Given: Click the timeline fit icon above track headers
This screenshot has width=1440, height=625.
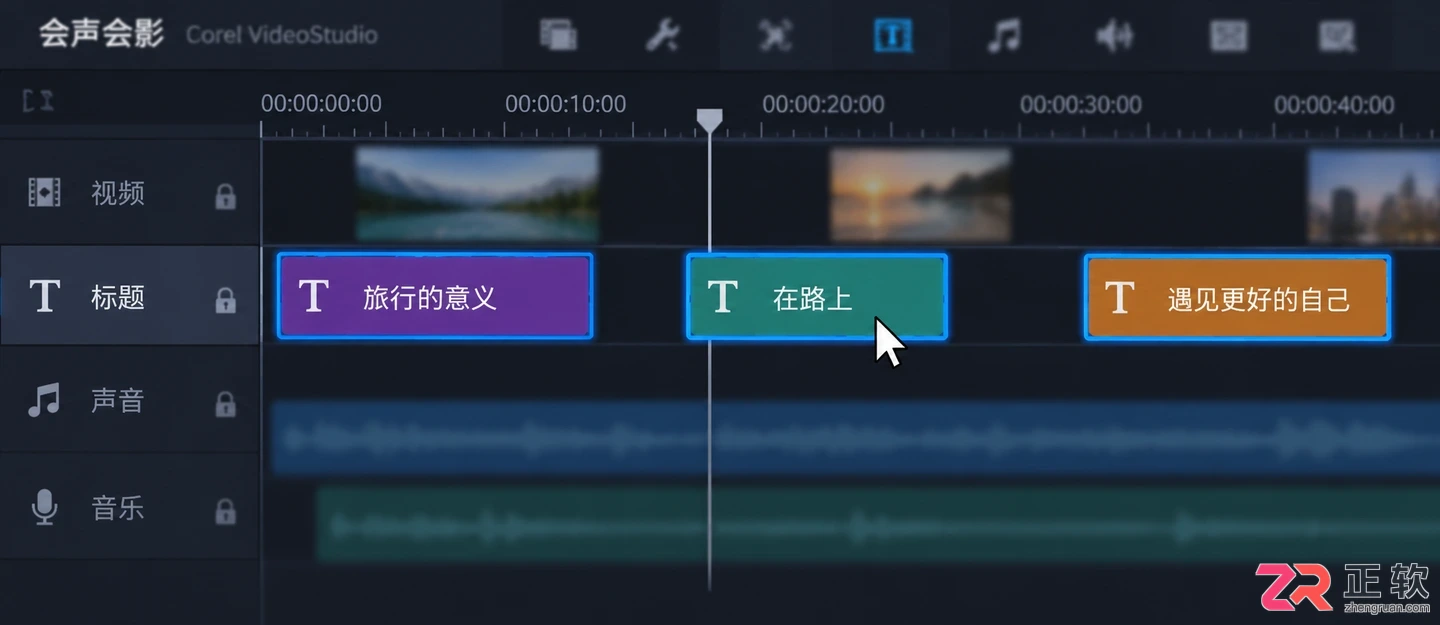Looking at the screenshot, I should click(x=38, y=100).
